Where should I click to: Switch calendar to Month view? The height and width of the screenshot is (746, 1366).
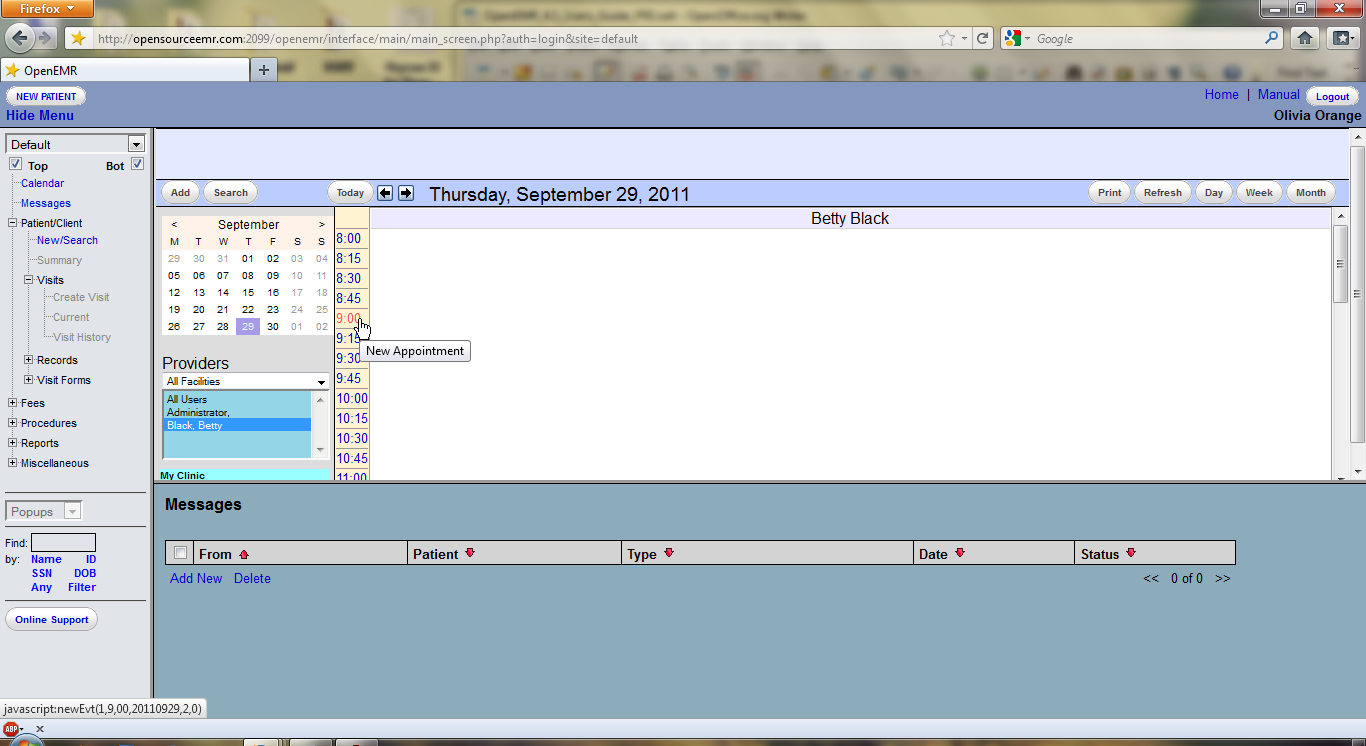tap(1310, 193)
